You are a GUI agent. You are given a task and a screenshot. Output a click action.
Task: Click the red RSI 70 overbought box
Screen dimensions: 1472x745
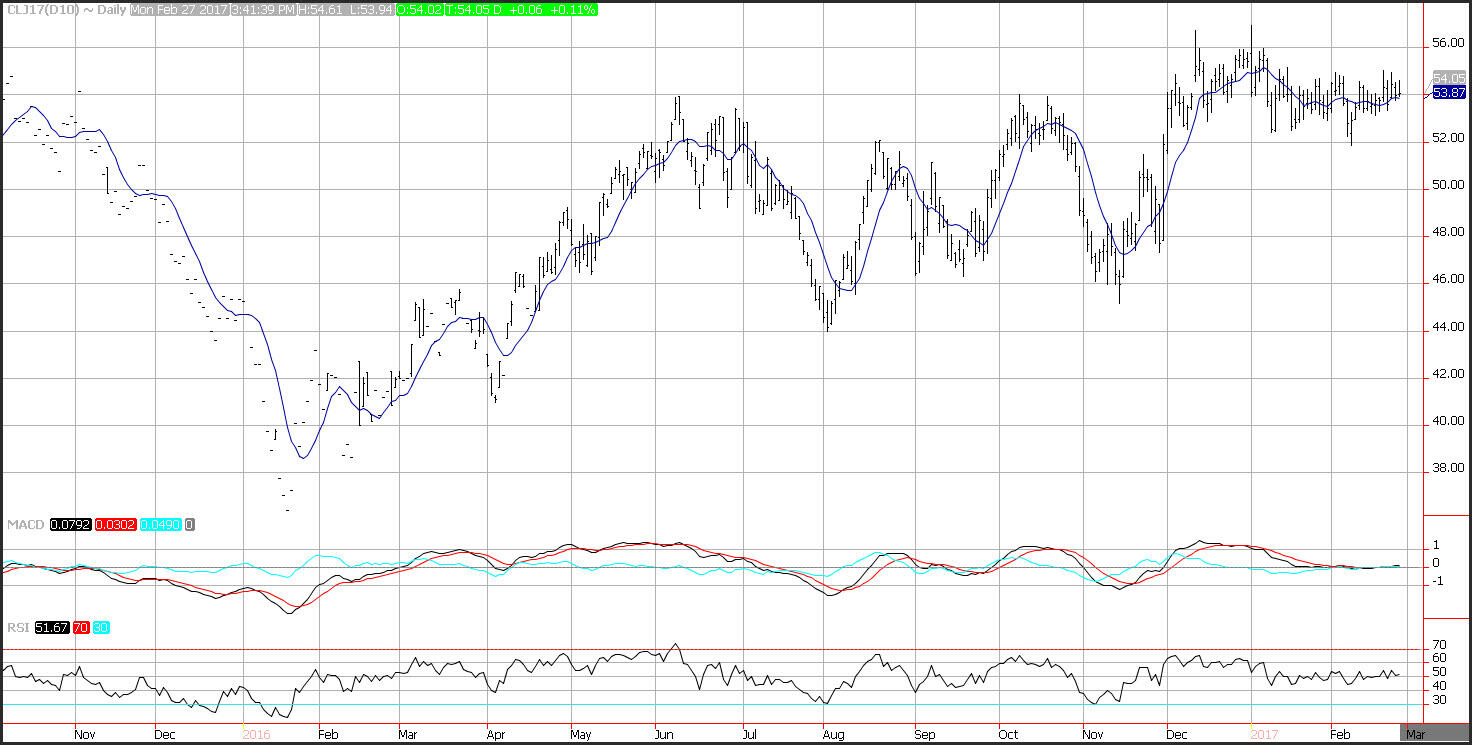81,627
